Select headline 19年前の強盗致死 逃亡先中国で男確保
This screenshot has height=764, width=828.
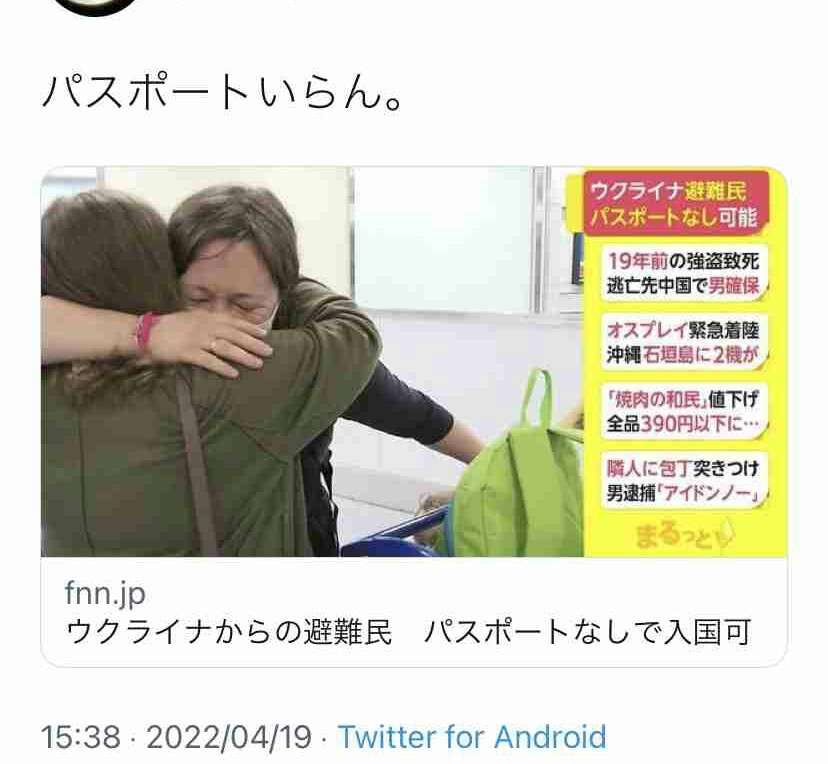pos(684,274)
